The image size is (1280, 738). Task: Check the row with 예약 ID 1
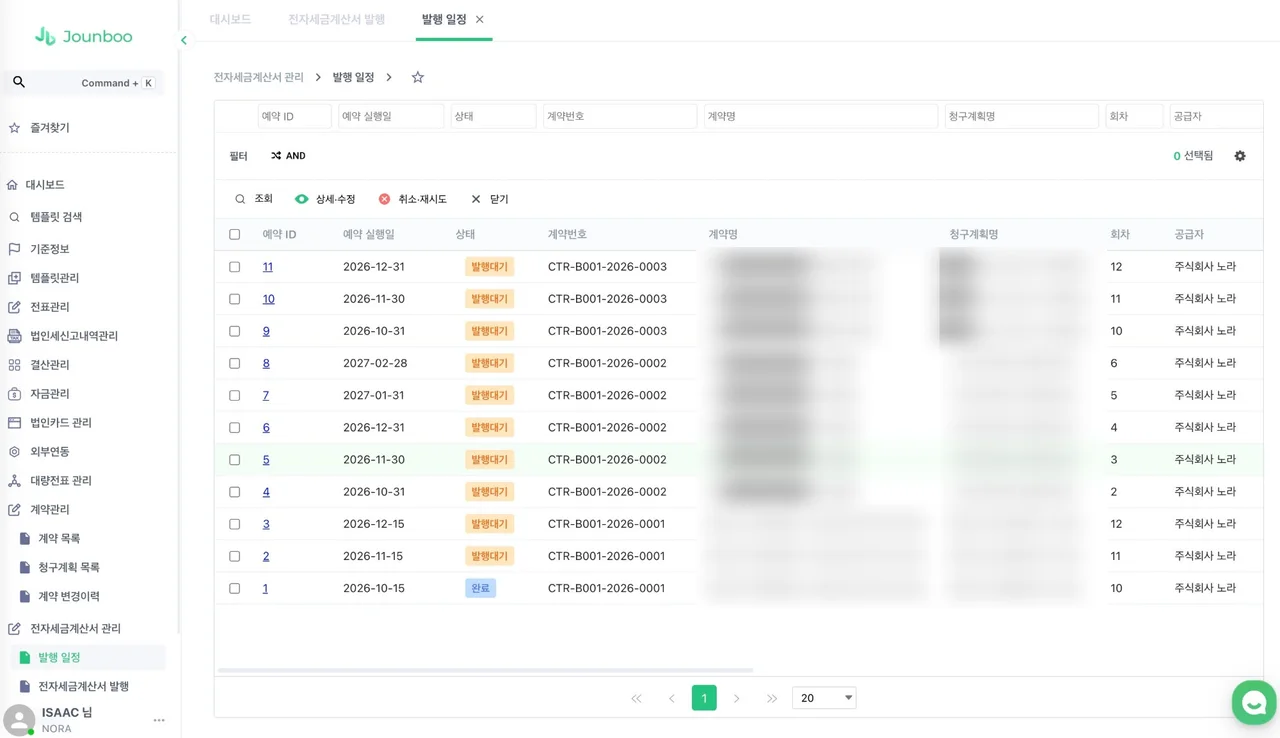[x=235, y=588]
